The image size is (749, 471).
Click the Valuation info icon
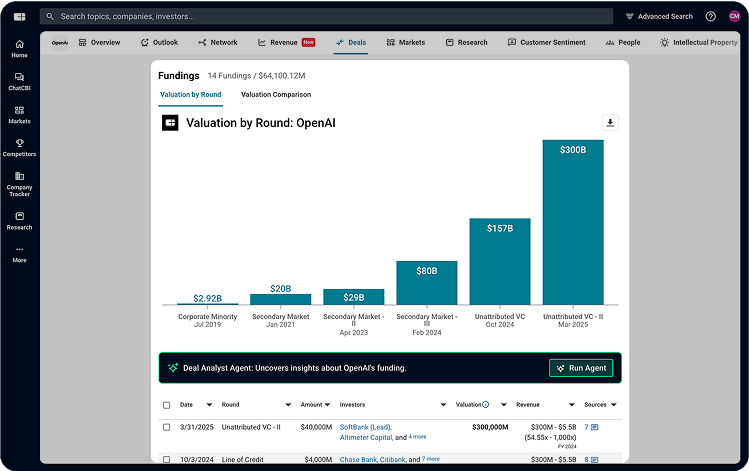[486, 405]
